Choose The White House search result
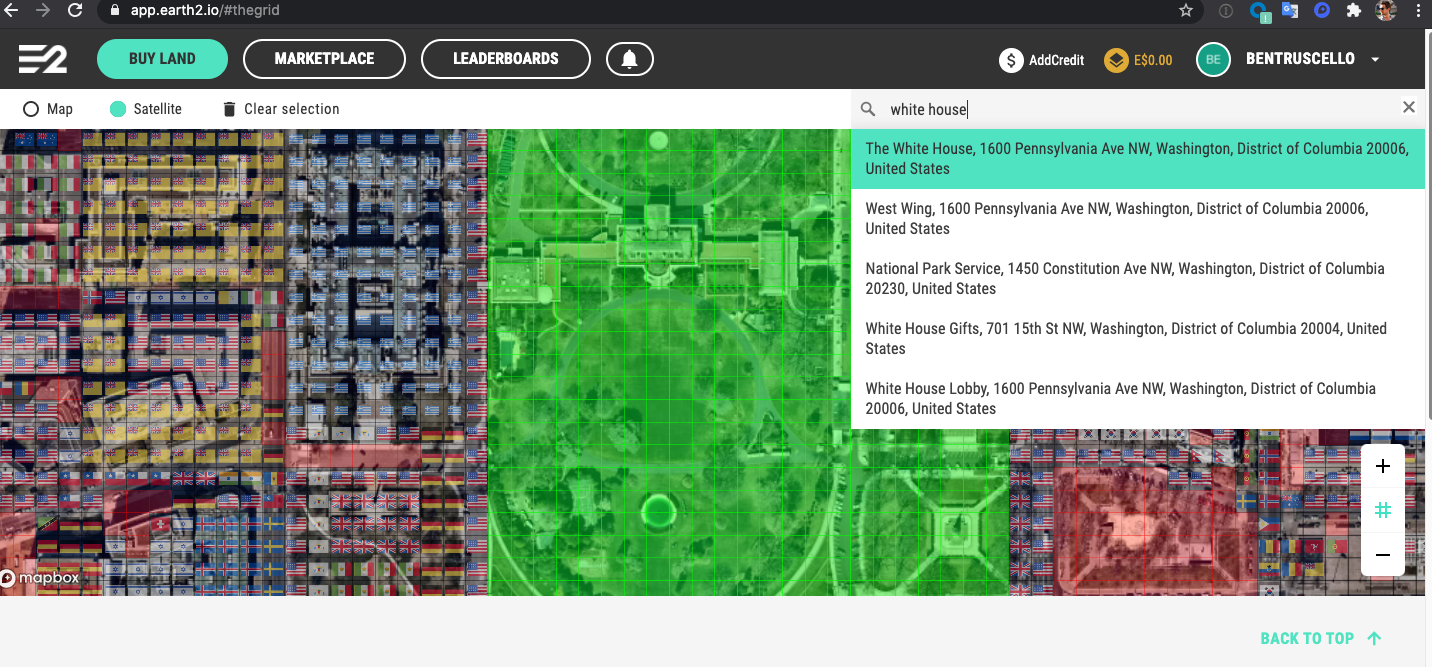The width and height of the screenshot is (1432, 667). click(1138, 159)
